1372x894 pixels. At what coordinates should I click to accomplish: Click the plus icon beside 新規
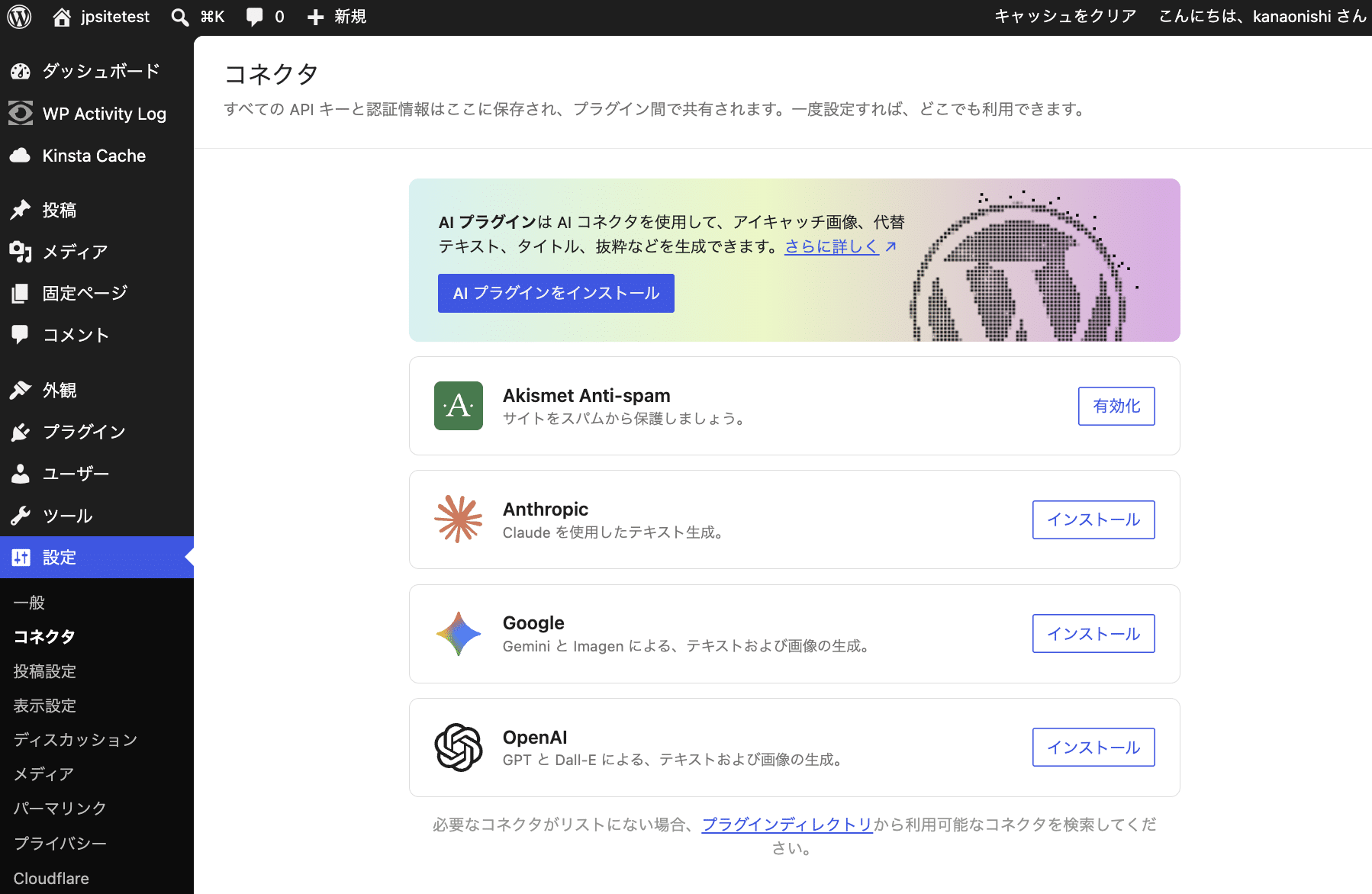click(x=315, y=17)
